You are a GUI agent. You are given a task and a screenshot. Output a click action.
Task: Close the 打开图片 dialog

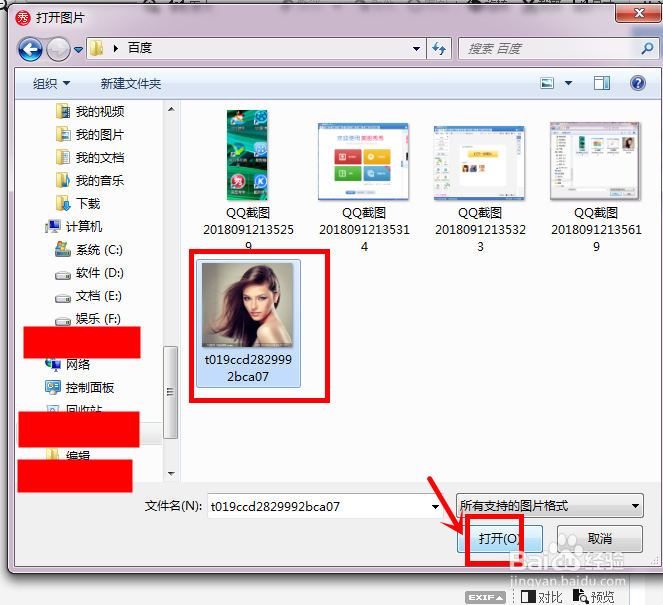(x=639, y=14)
